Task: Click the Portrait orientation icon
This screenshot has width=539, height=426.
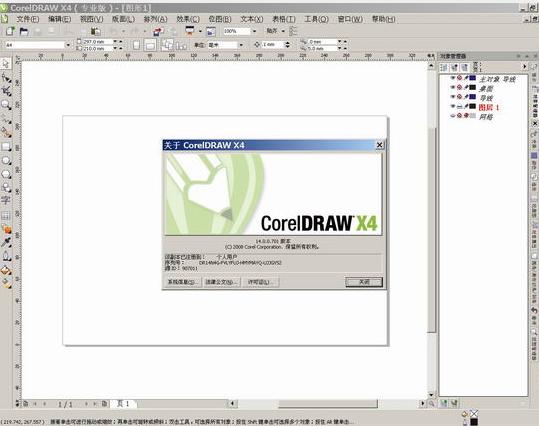Action: coord(136,45)
